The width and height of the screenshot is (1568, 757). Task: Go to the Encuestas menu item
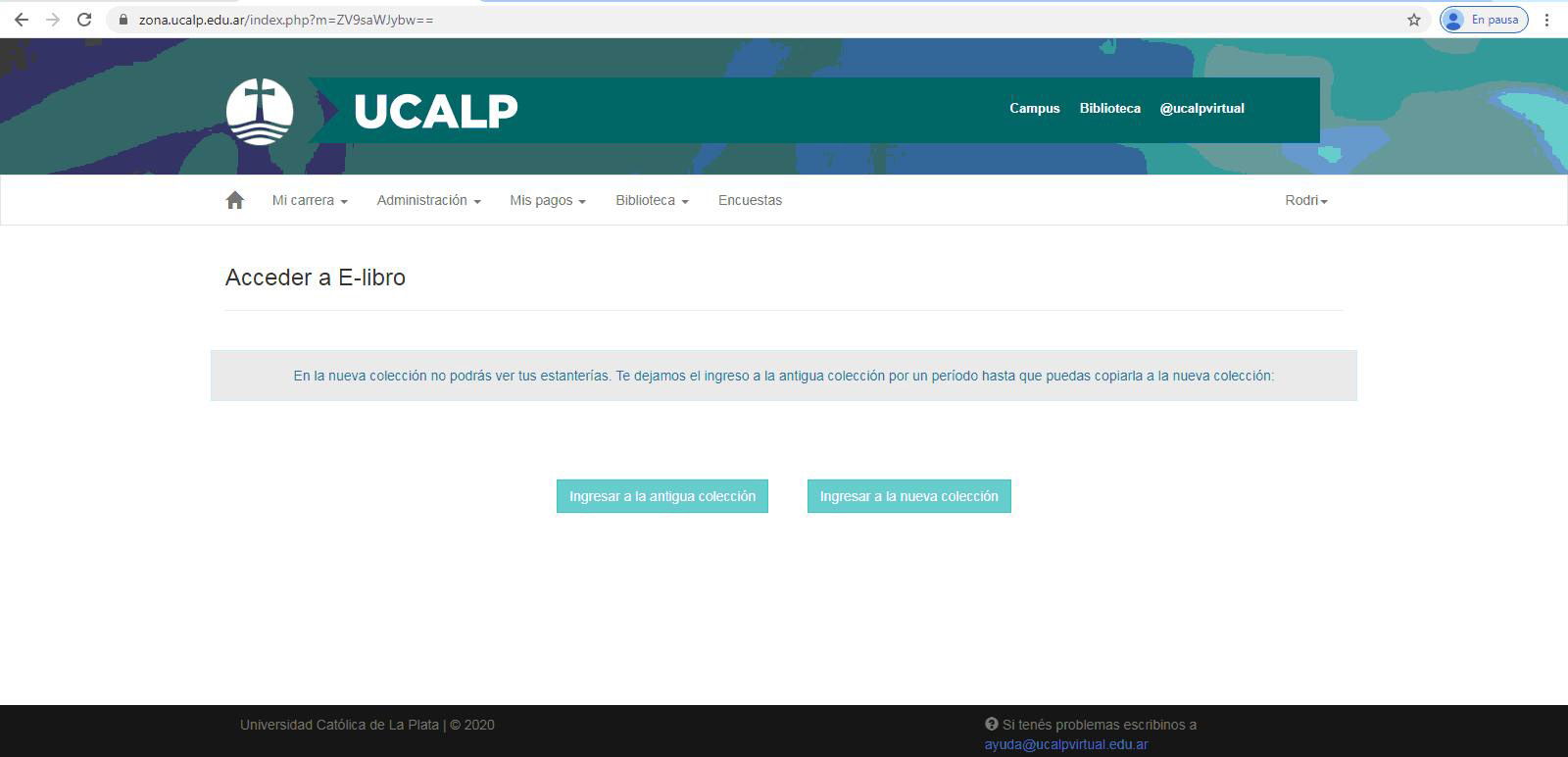[x=750, y=200]
